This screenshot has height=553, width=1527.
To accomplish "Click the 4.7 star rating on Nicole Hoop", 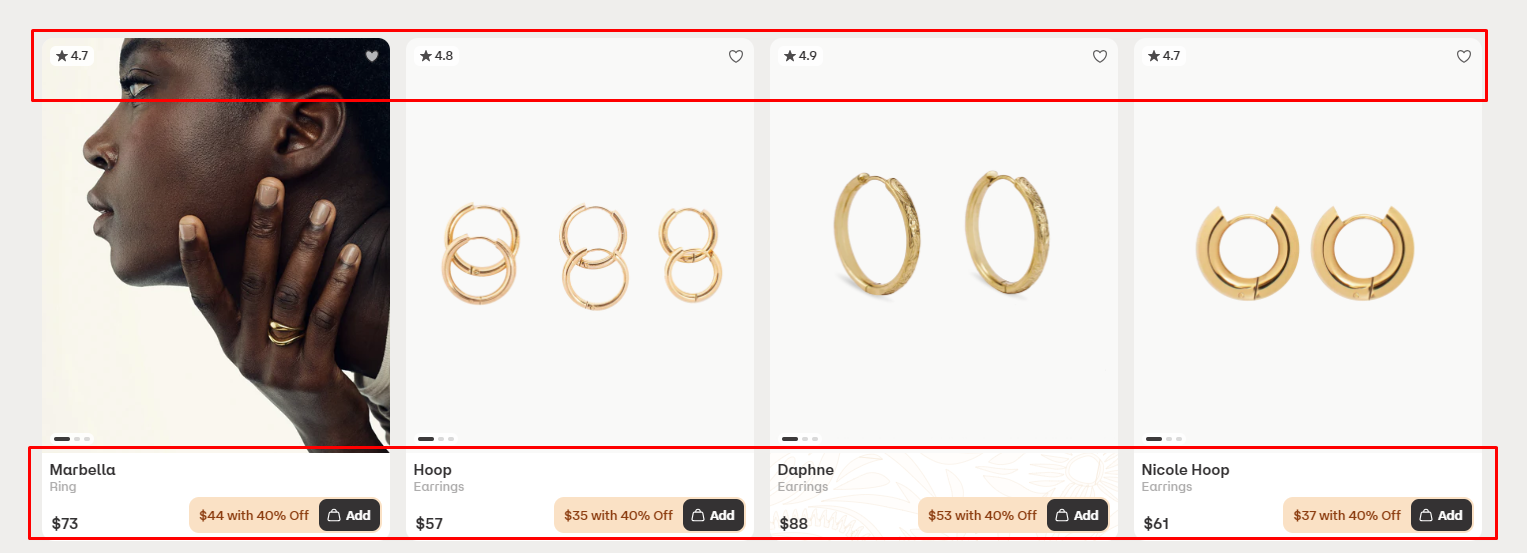I will (x=1164, y=56).
